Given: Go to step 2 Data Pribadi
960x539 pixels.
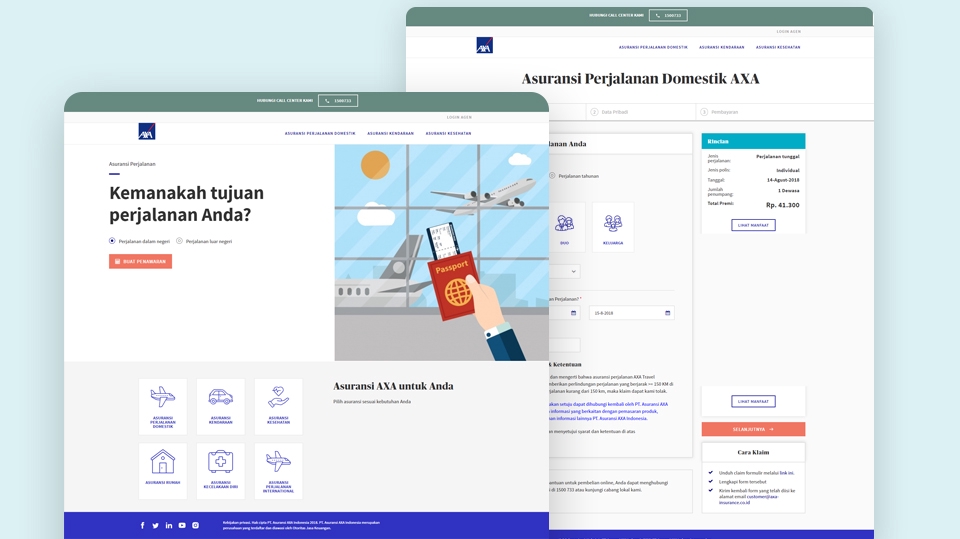Looking at the screenshot, I should (610, 112).
